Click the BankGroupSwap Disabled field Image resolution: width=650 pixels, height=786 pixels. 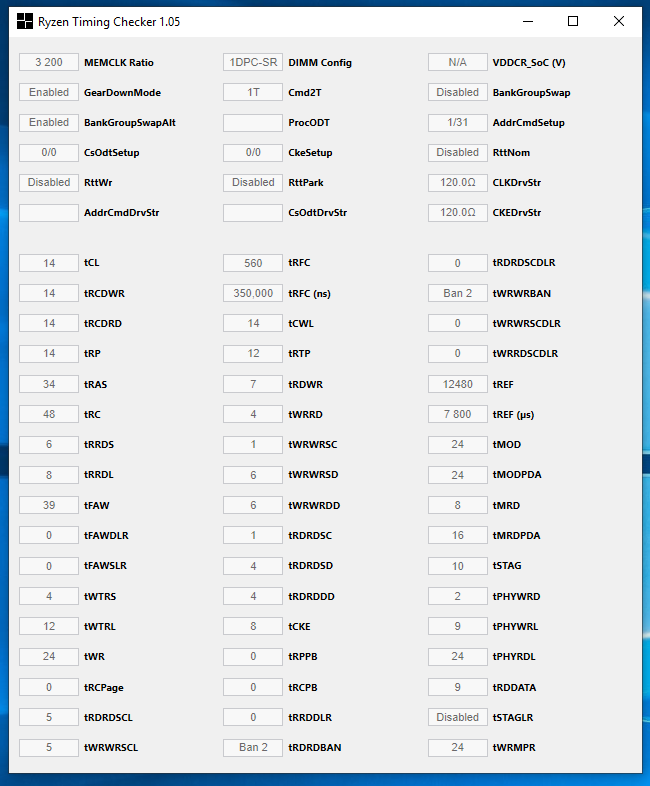(x=458, y=92)
